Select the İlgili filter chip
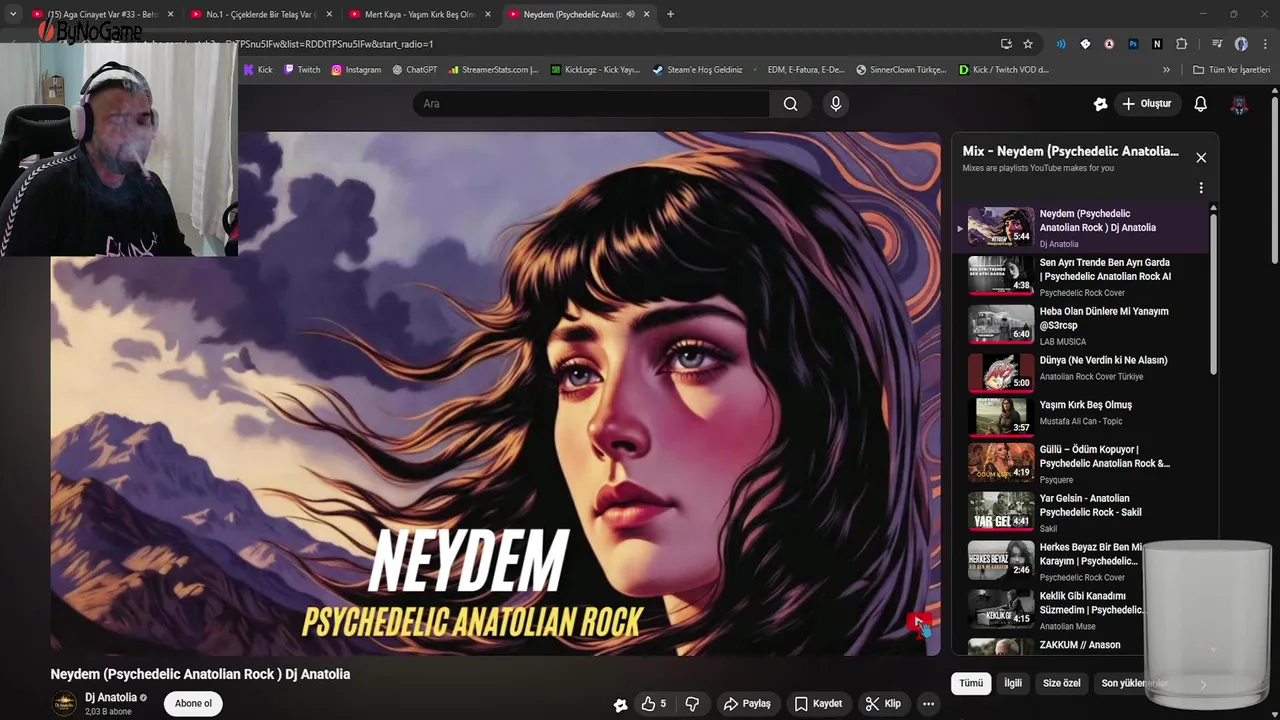 tap(1013, 683)
